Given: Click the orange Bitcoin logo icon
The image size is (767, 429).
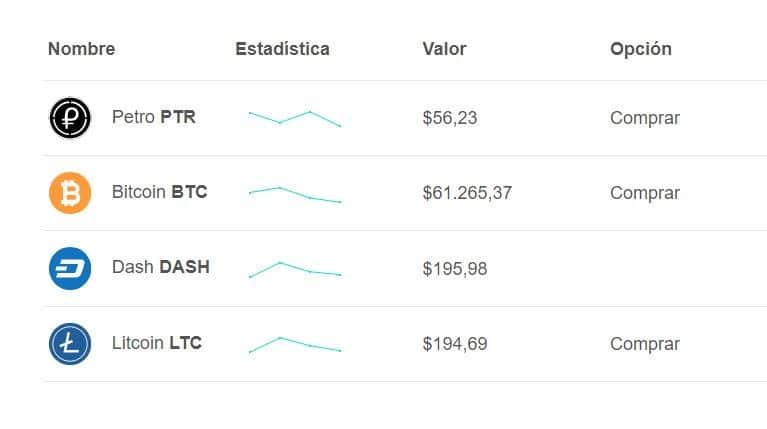Looking at the screenshot, I should click(x=70, y=193).
